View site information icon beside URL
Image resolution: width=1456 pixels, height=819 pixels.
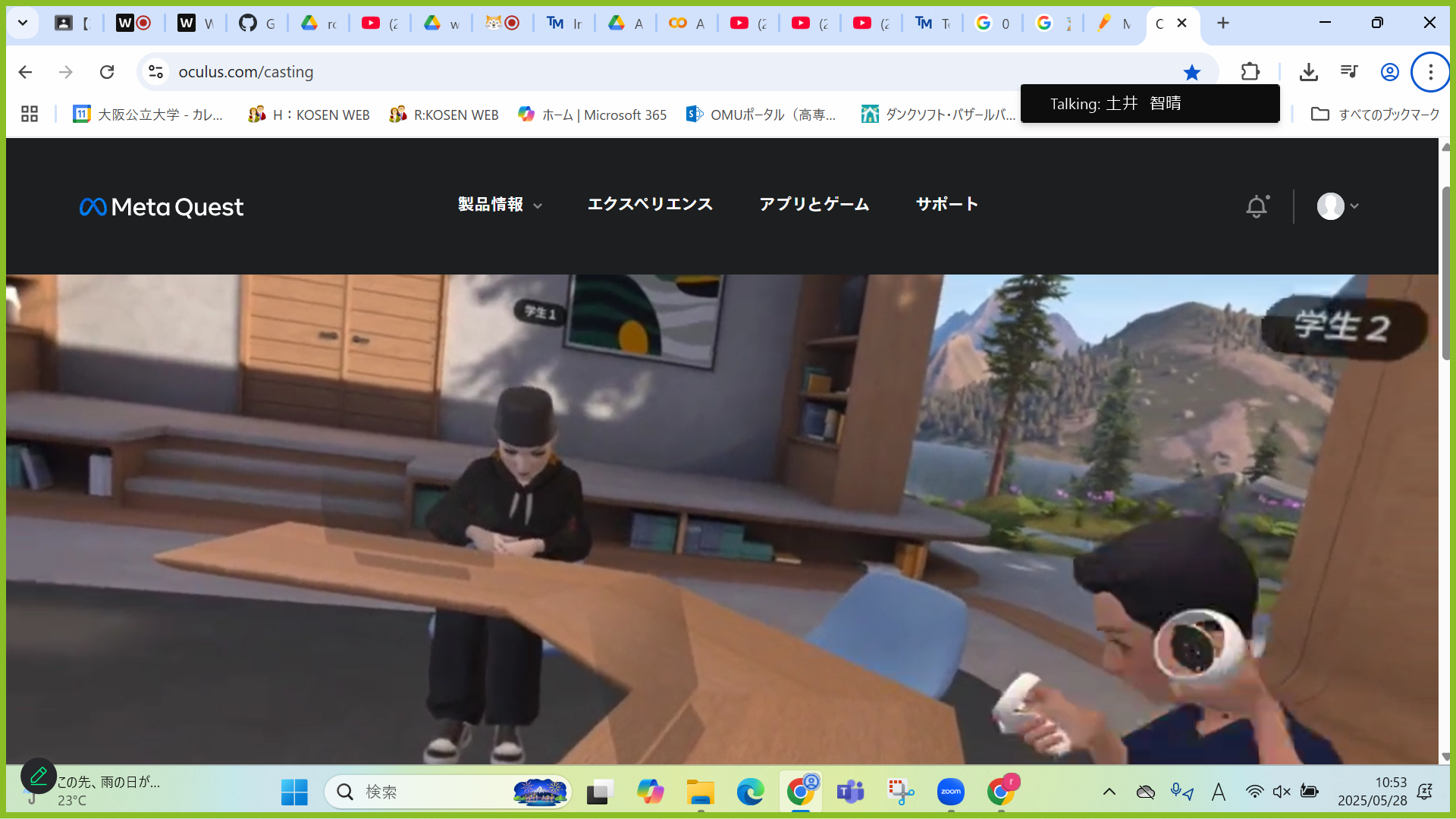click(155, 72)
